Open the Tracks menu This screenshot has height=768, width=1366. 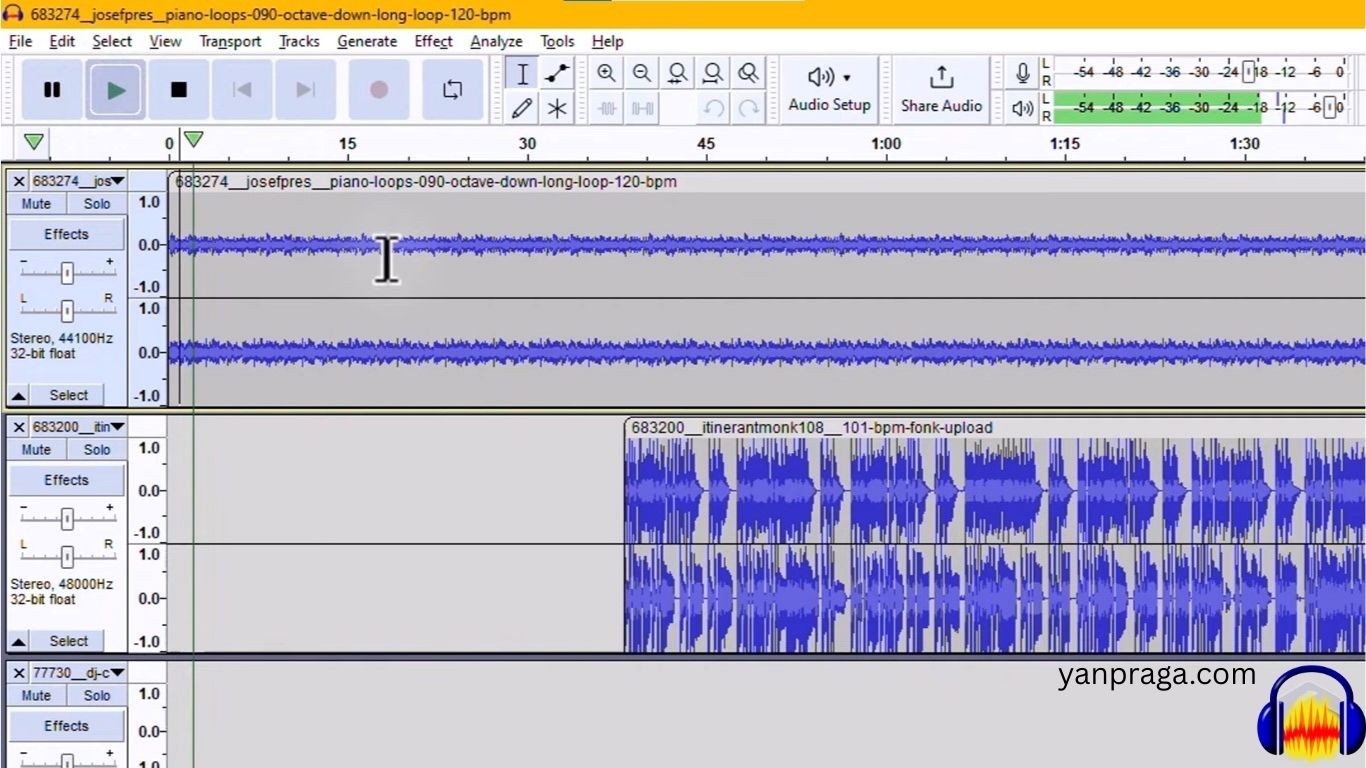299,41
